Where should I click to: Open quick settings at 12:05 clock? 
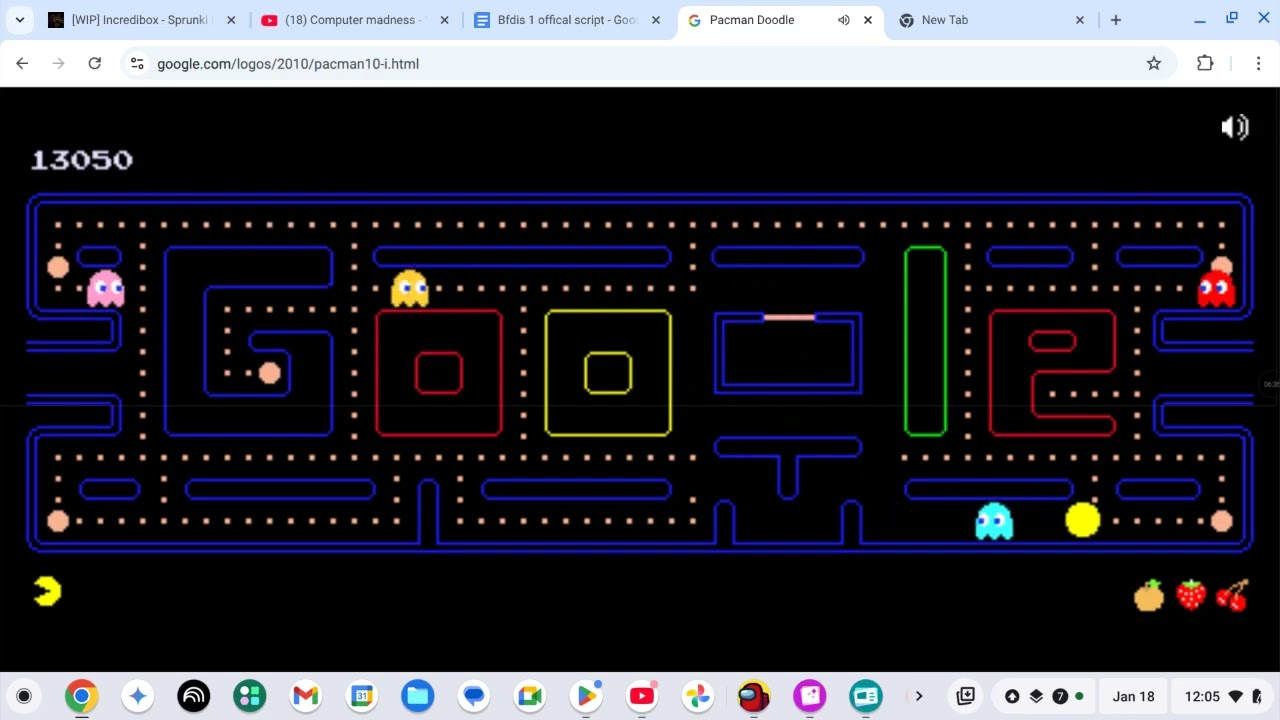tap(1222, 696)
